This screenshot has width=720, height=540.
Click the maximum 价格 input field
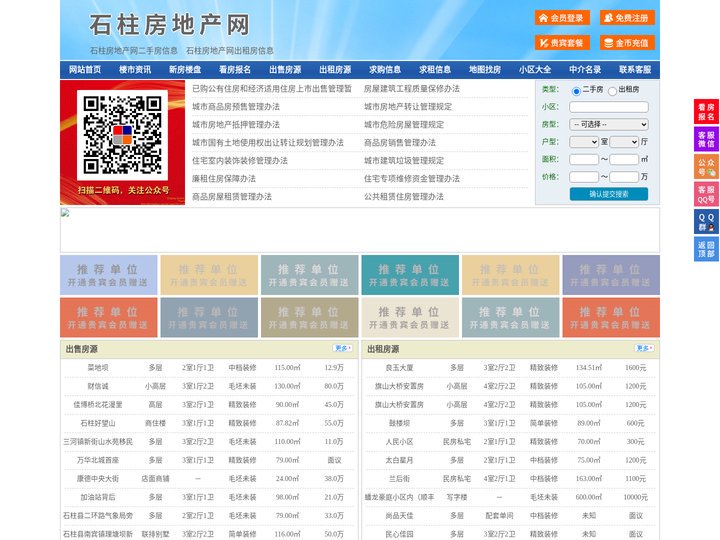624,177
